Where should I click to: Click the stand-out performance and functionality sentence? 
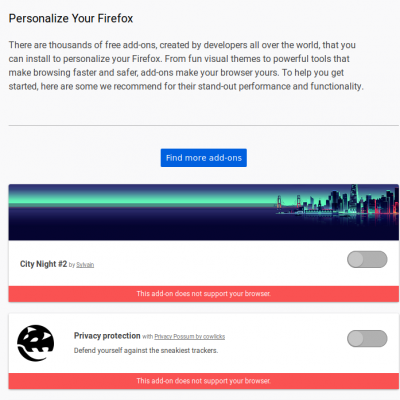point(186,86)
